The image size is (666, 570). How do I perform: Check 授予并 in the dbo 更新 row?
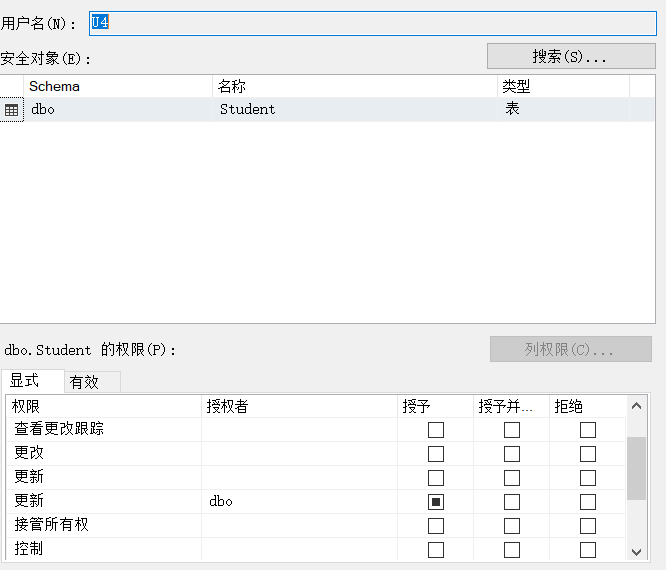(512, 502)
